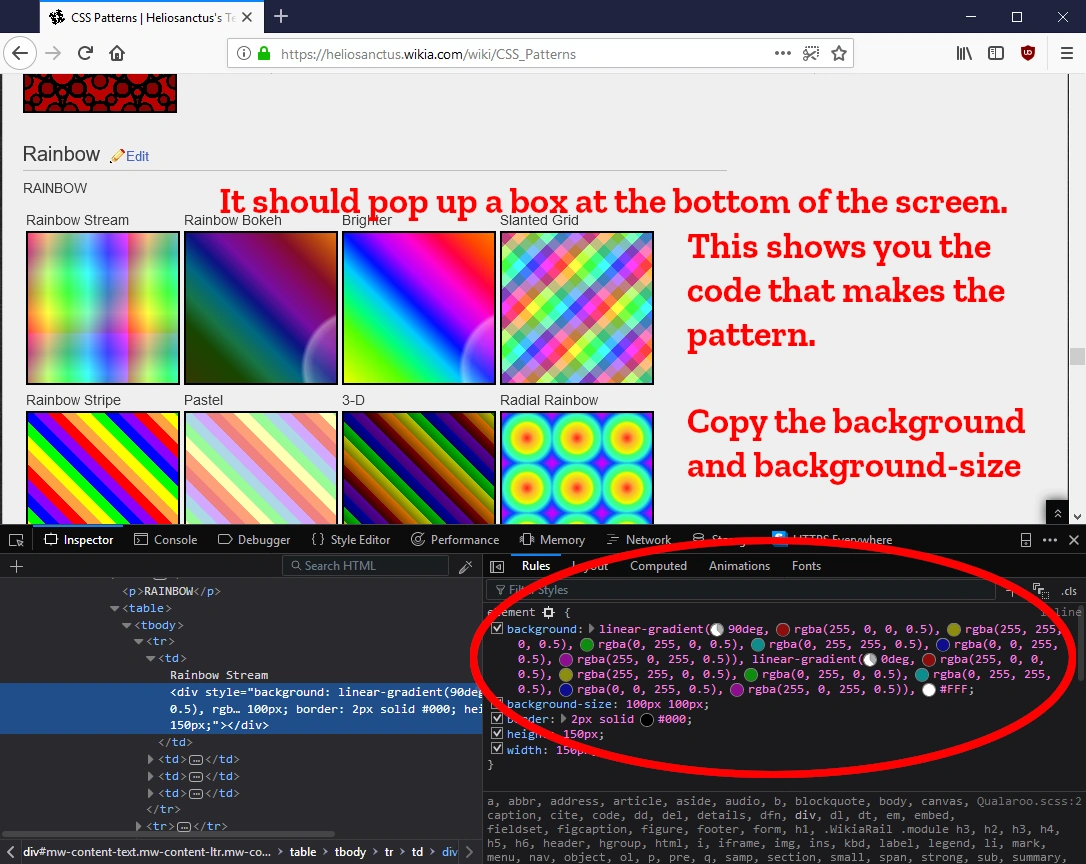Image resolution: width=1086 pixels, height=864 pixels.
Task: Switch to the Console panel
Action: [166, 540]
